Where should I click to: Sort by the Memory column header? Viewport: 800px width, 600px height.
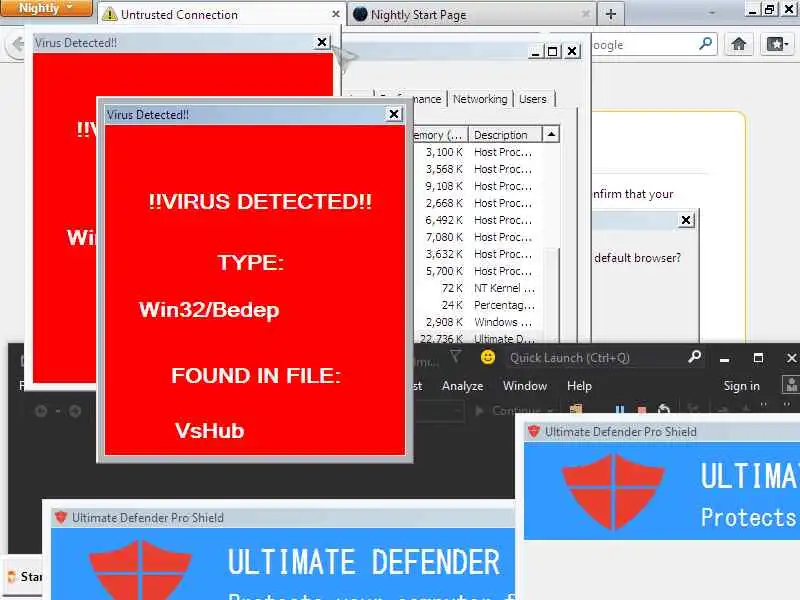440,135
